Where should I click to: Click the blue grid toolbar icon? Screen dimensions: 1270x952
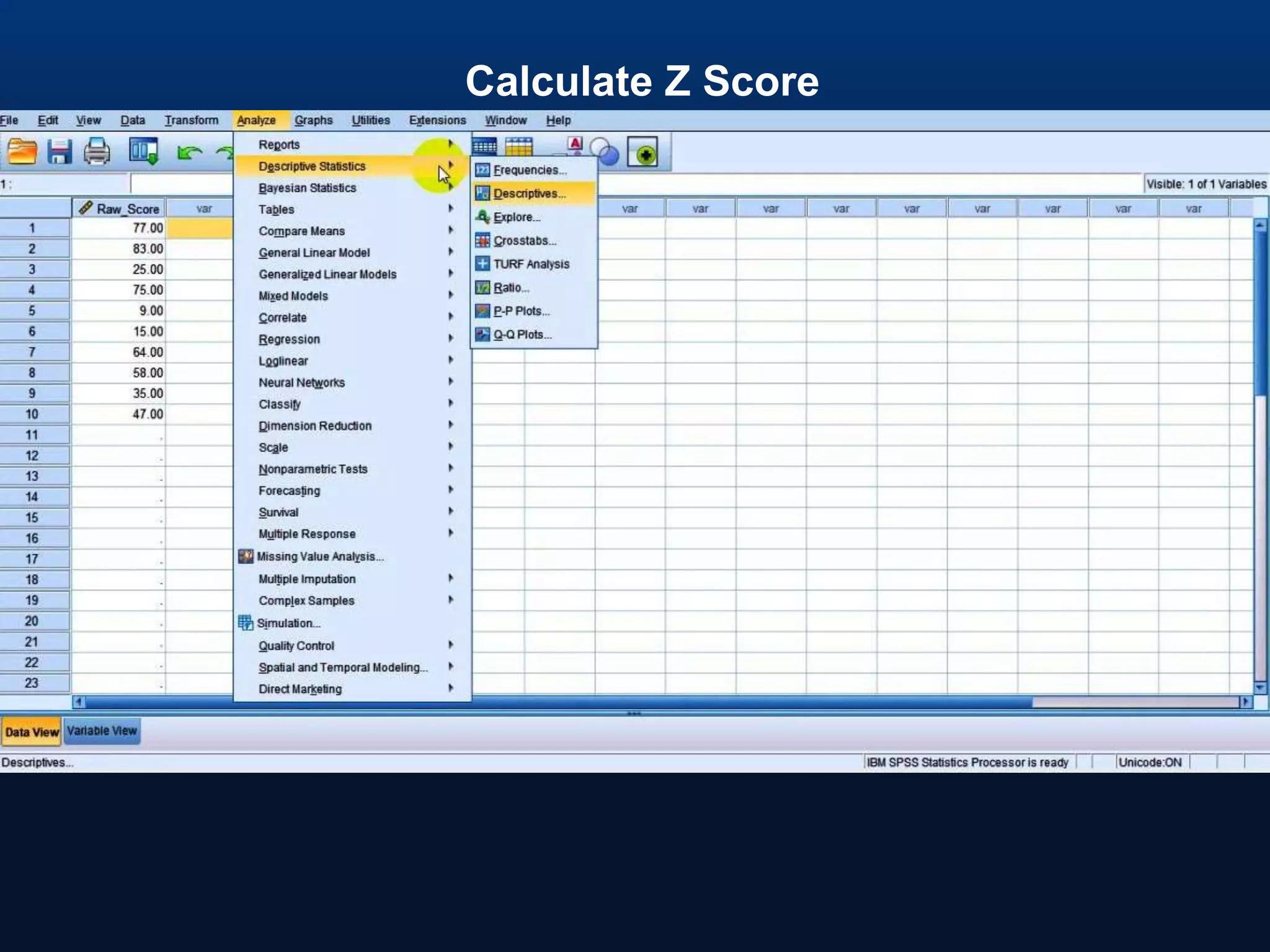[x=484, y=146]
